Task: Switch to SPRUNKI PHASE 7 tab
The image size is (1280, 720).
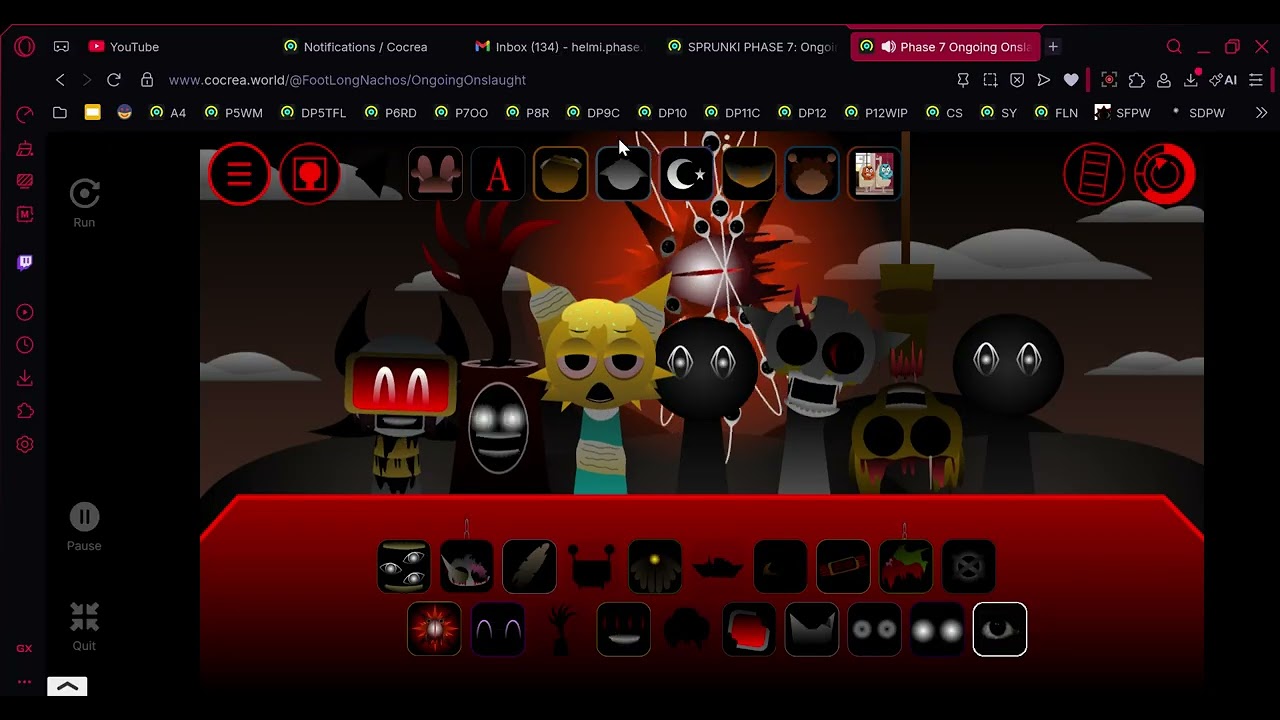Action: click(x=752, y=47)
